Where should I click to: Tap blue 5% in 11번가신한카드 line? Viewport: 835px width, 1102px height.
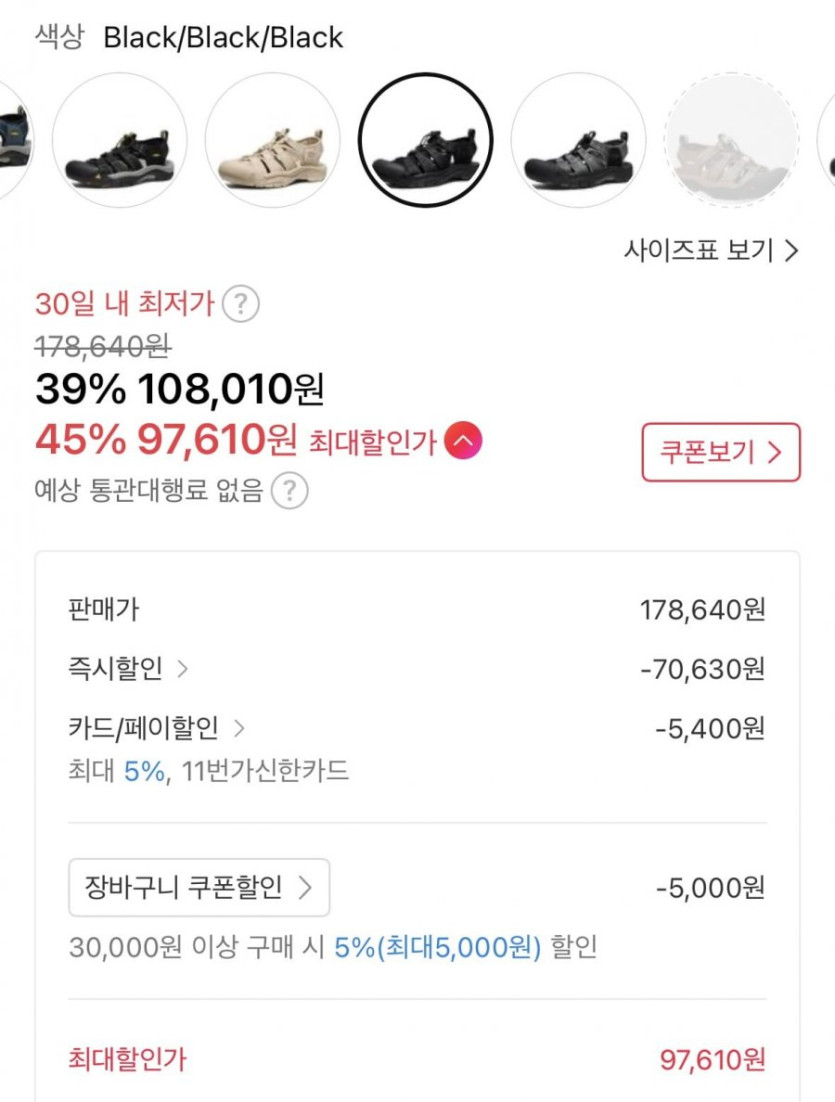(x=144, y=772)
